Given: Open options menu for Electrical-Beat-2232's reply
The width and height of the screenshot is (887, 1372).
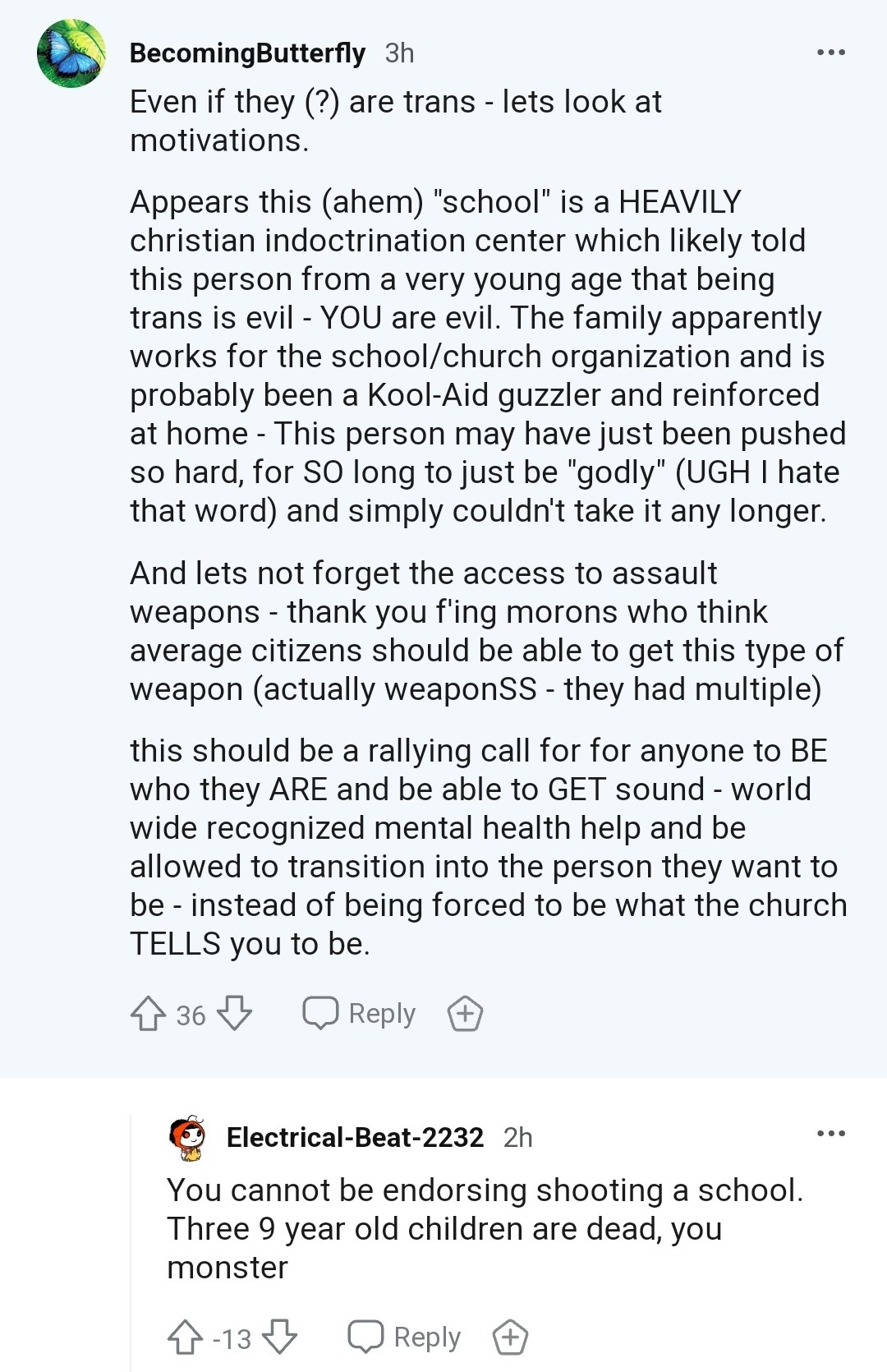Looking at the screenshot, I should click(830, 1135).
